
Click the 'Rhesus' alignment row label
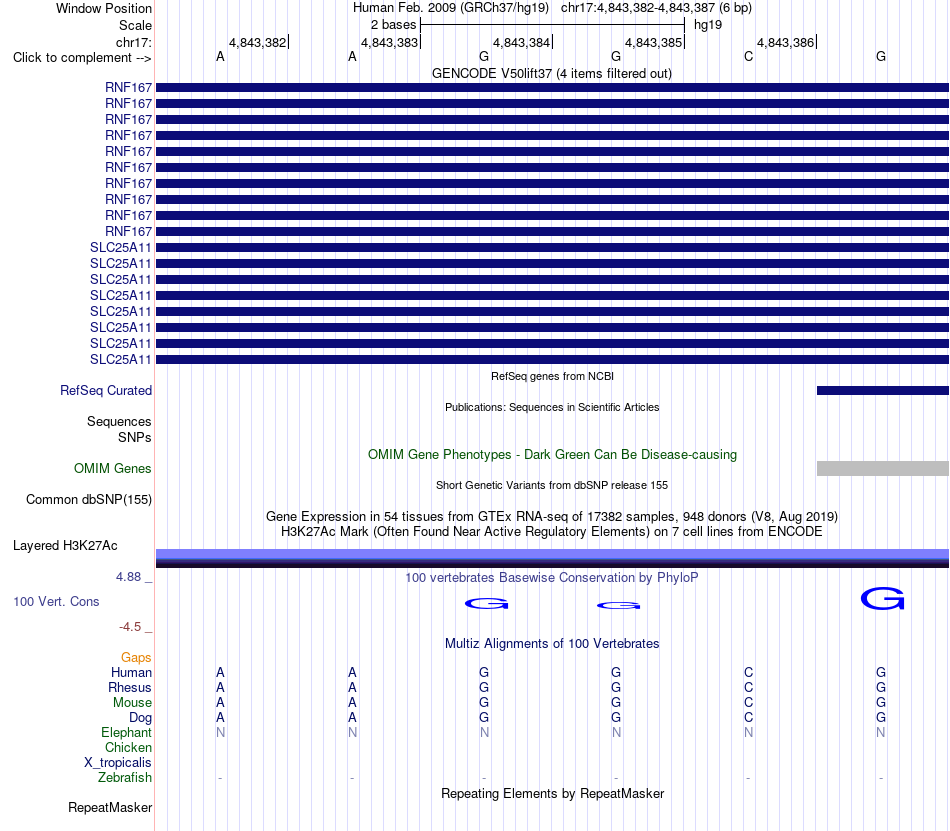[x=130, y=687]
